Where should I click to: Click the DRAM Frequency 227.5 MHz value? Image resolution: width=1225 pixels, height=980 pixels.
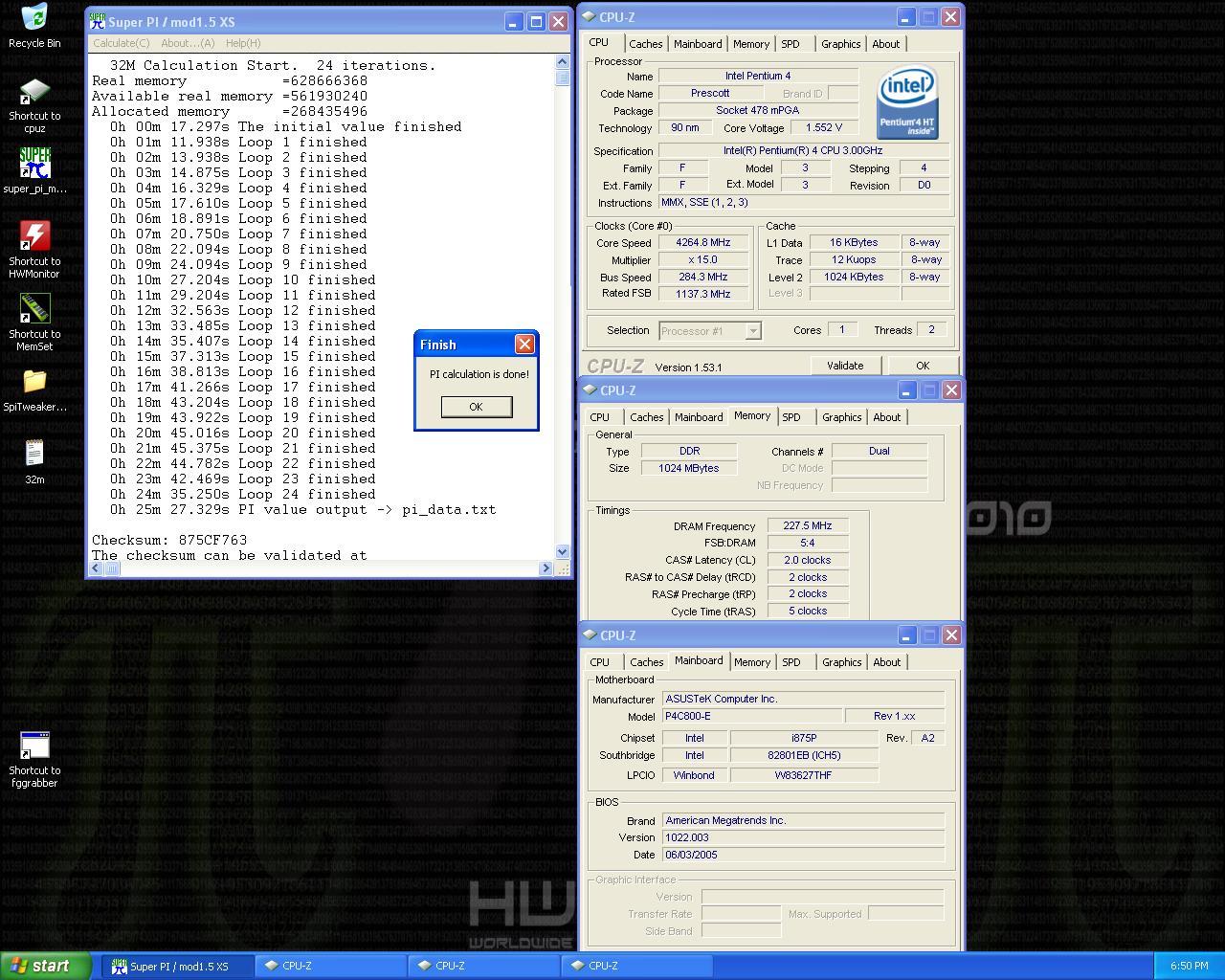pyautogui.click(x=809, y=526)
